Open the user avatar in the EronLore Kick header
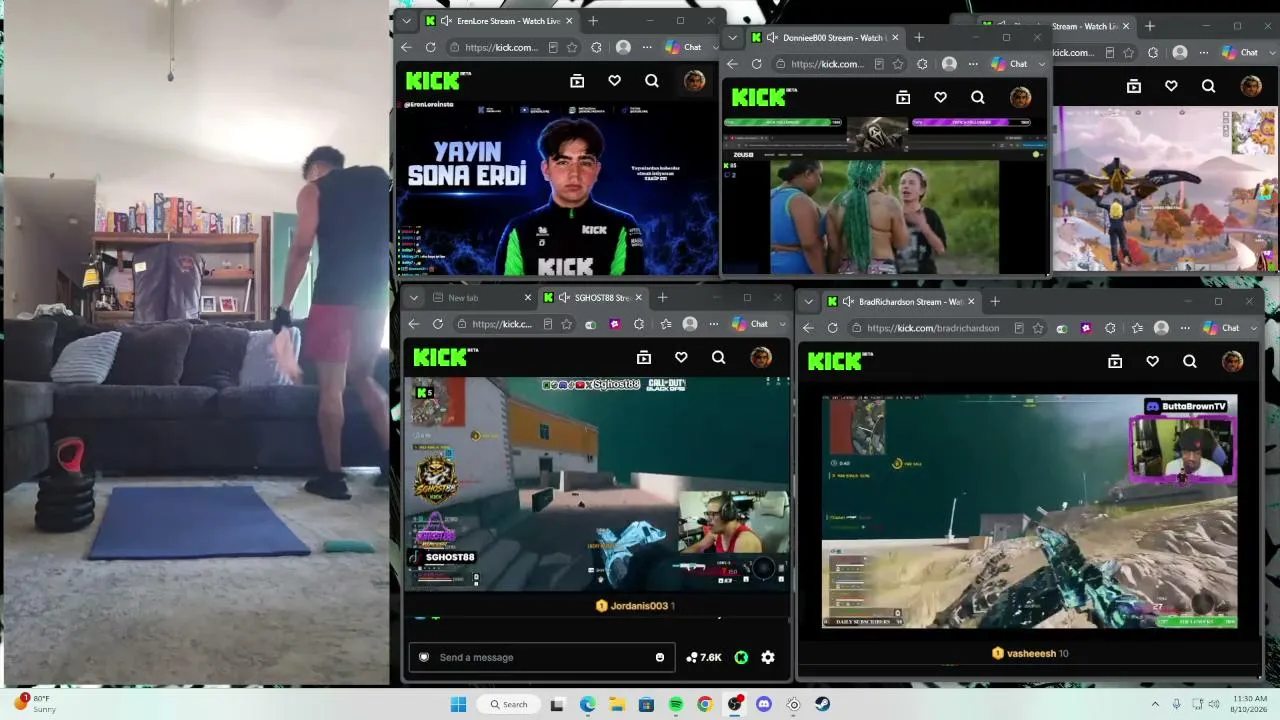This screenshot has height=720, width=1280. click(694, 81)
